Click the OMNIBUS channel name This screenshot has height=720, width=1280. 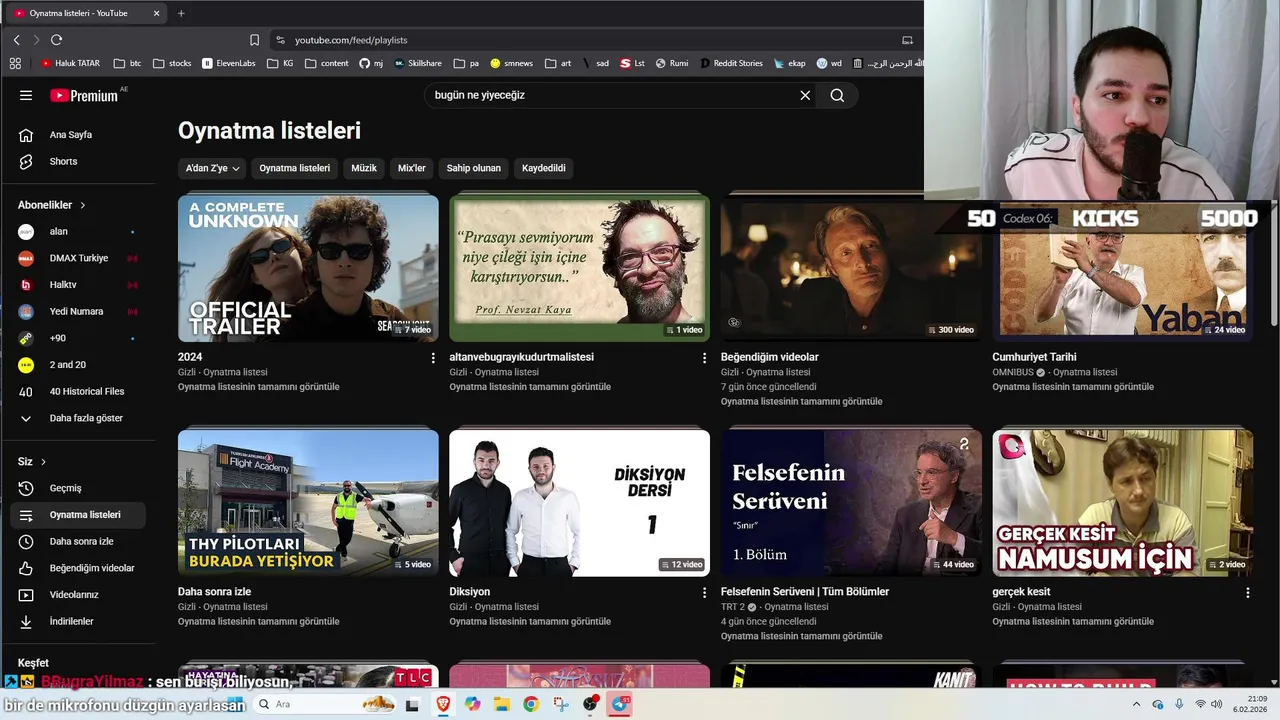tap(1013, 372)
